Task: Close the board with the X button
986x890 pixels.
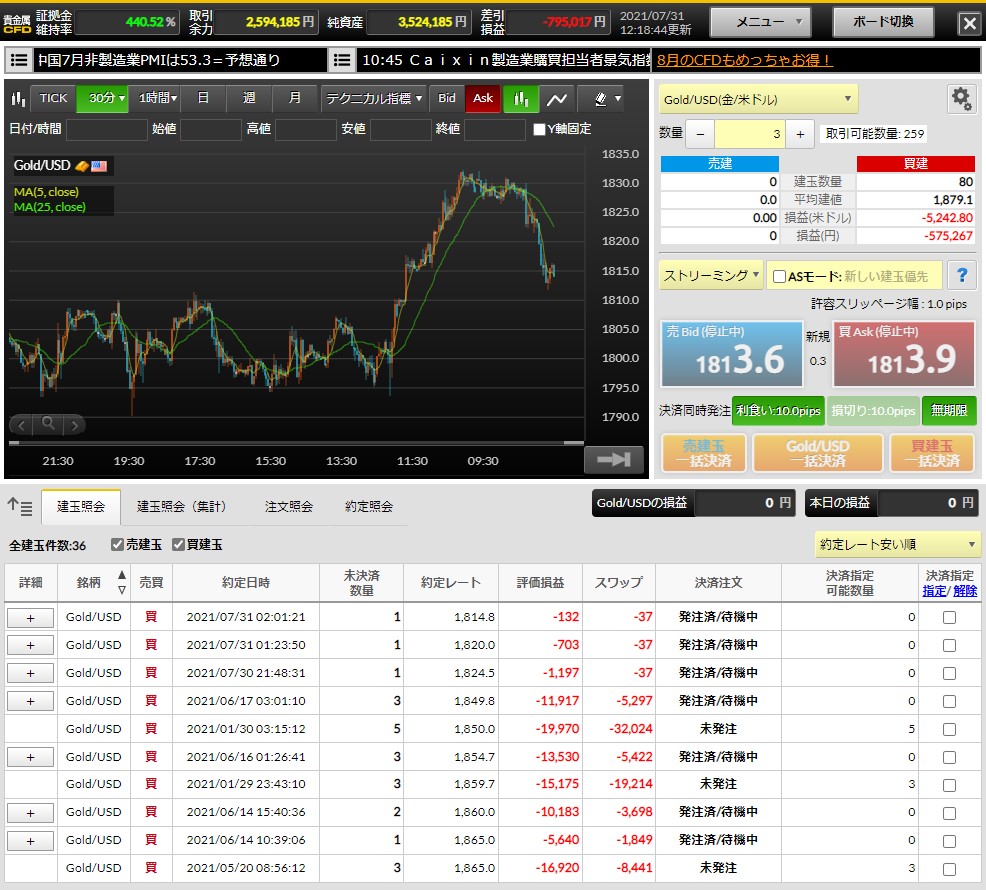Action: tap(970, 24)
